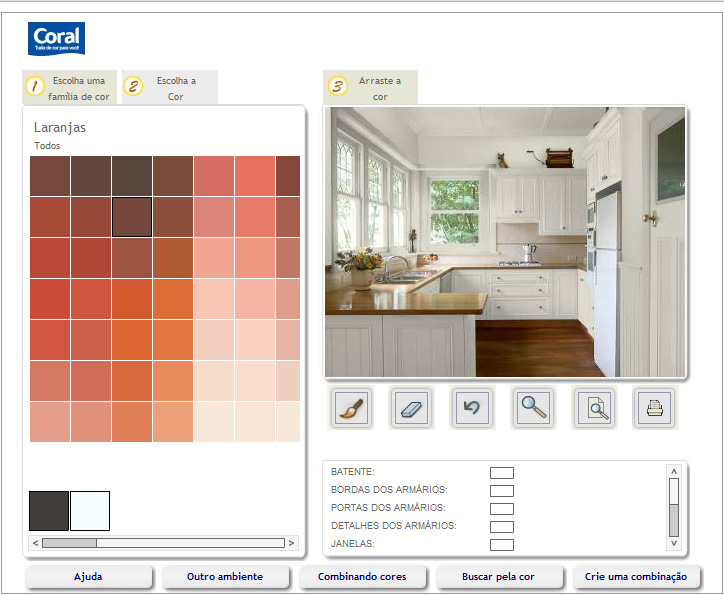Pick the bottom-left light salmon swatch
The height and width of the screenshot is (595, 724).
(50, 422)
